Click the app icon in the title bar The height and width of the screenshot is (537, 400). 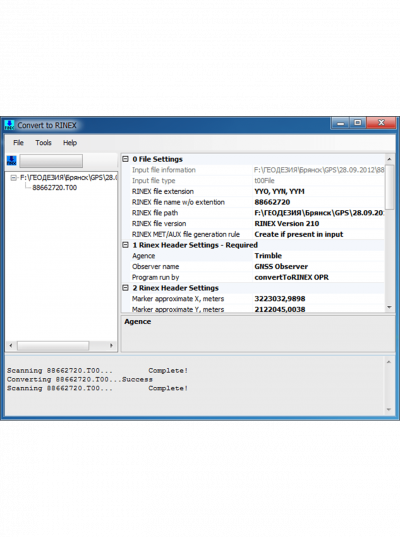[x=9, y=125]
